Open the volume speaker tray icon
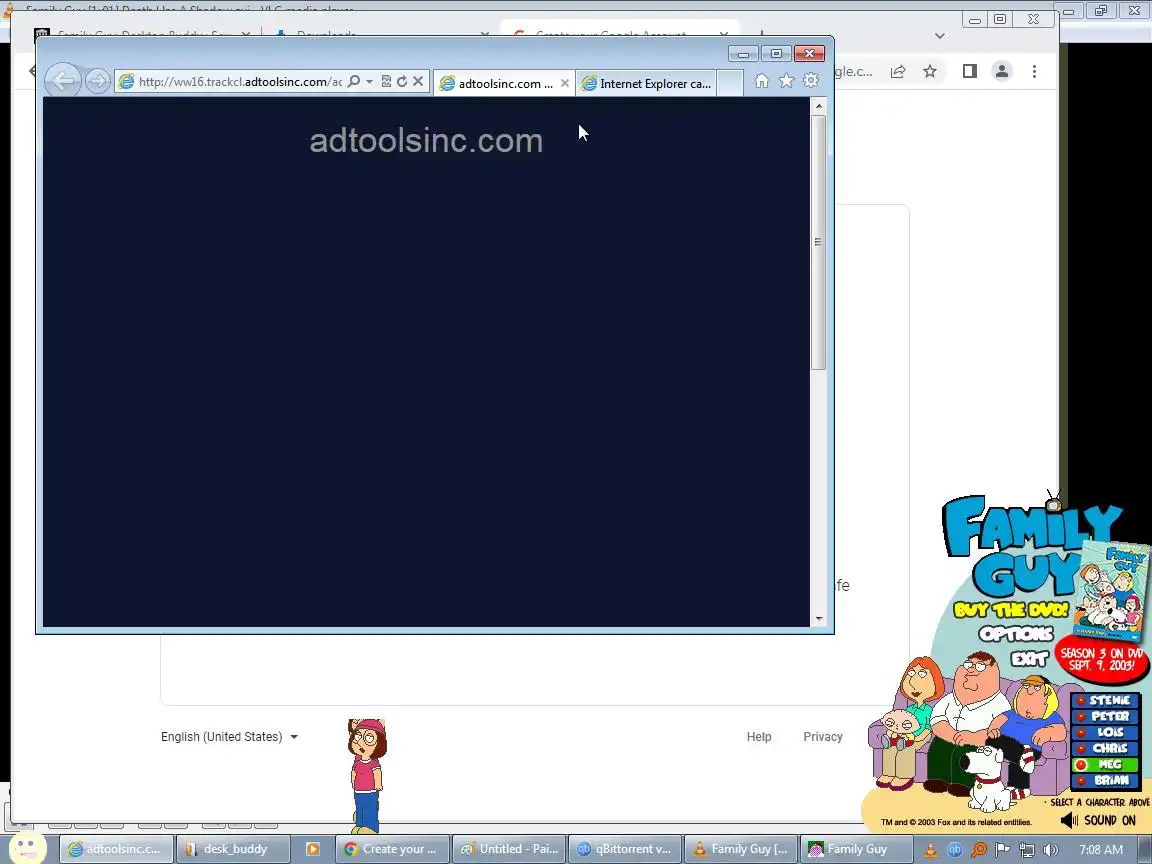1152x864 pixels. click(x=1050, y=850)
